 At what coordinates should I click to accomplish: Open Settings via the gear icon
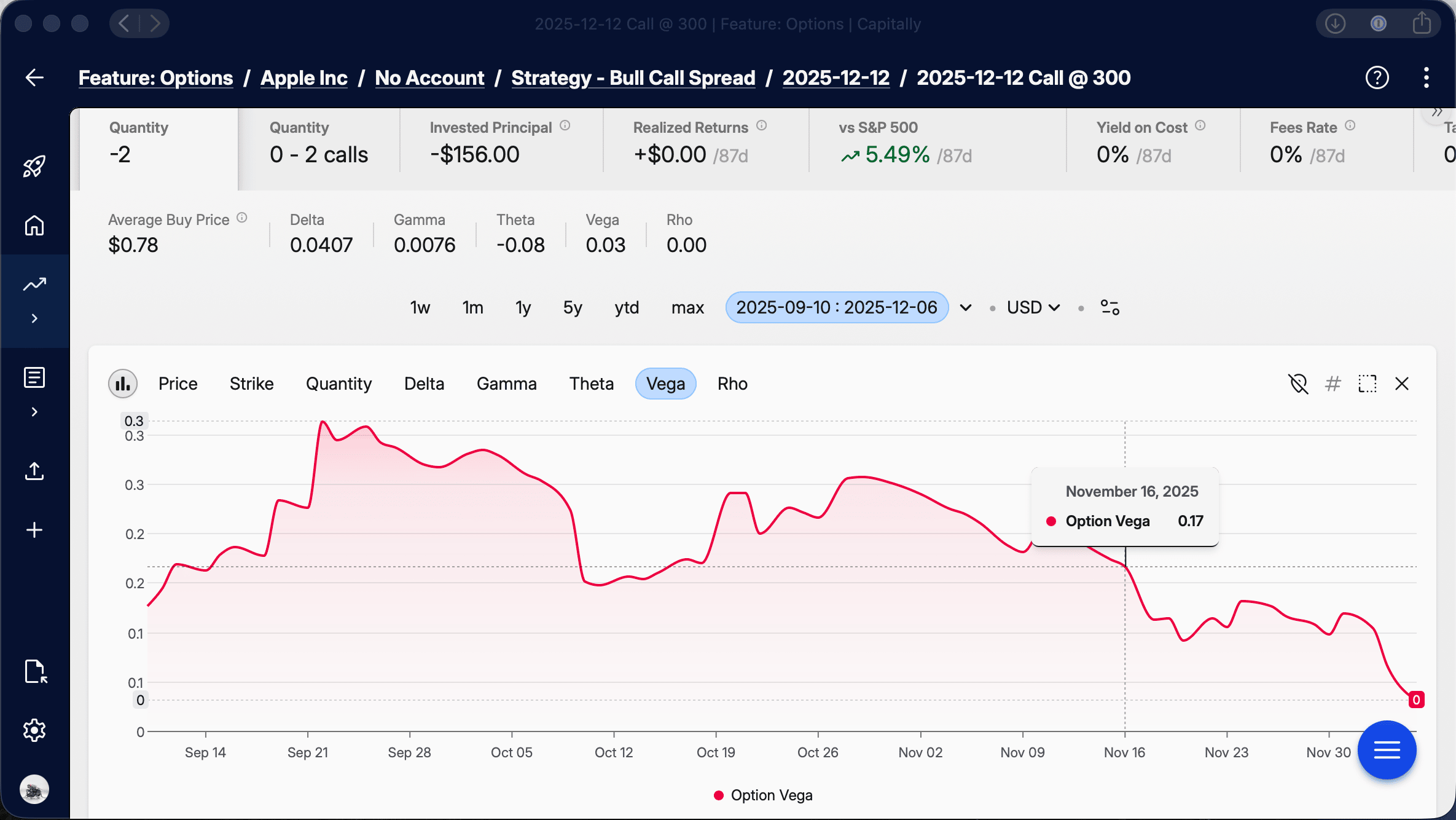[x=34, y=730]
